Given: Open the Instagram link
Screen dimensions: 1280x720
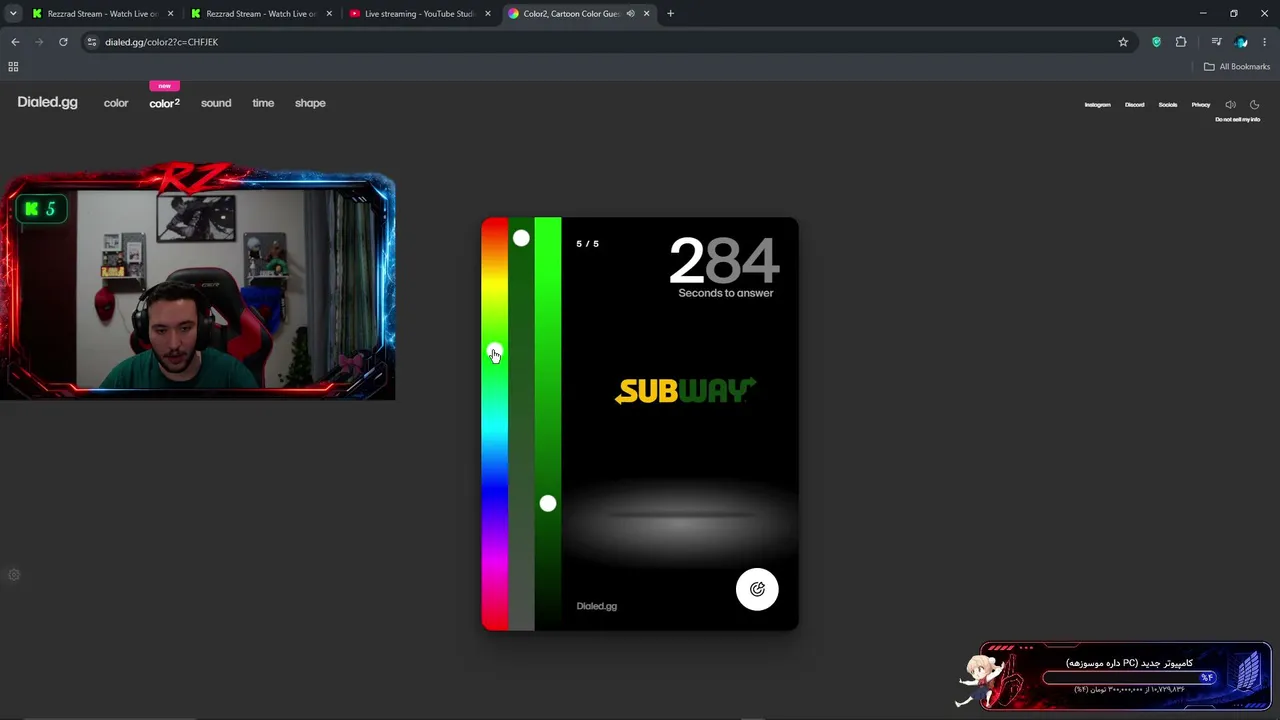Looking at the screenshot, I should [x=1097, y=105].
